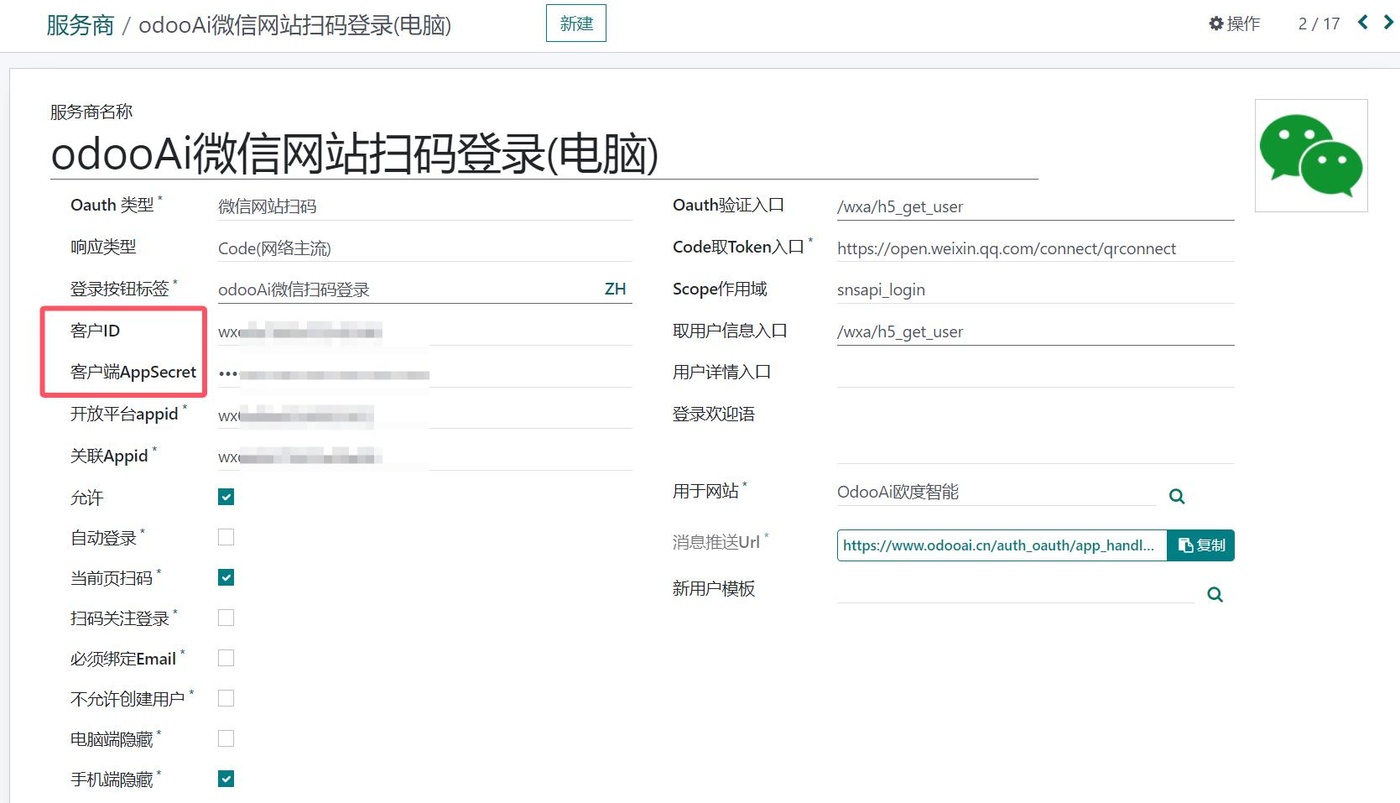Open the Oauth 类型 dropdown
1400x803 pixels.
(425, 206)
